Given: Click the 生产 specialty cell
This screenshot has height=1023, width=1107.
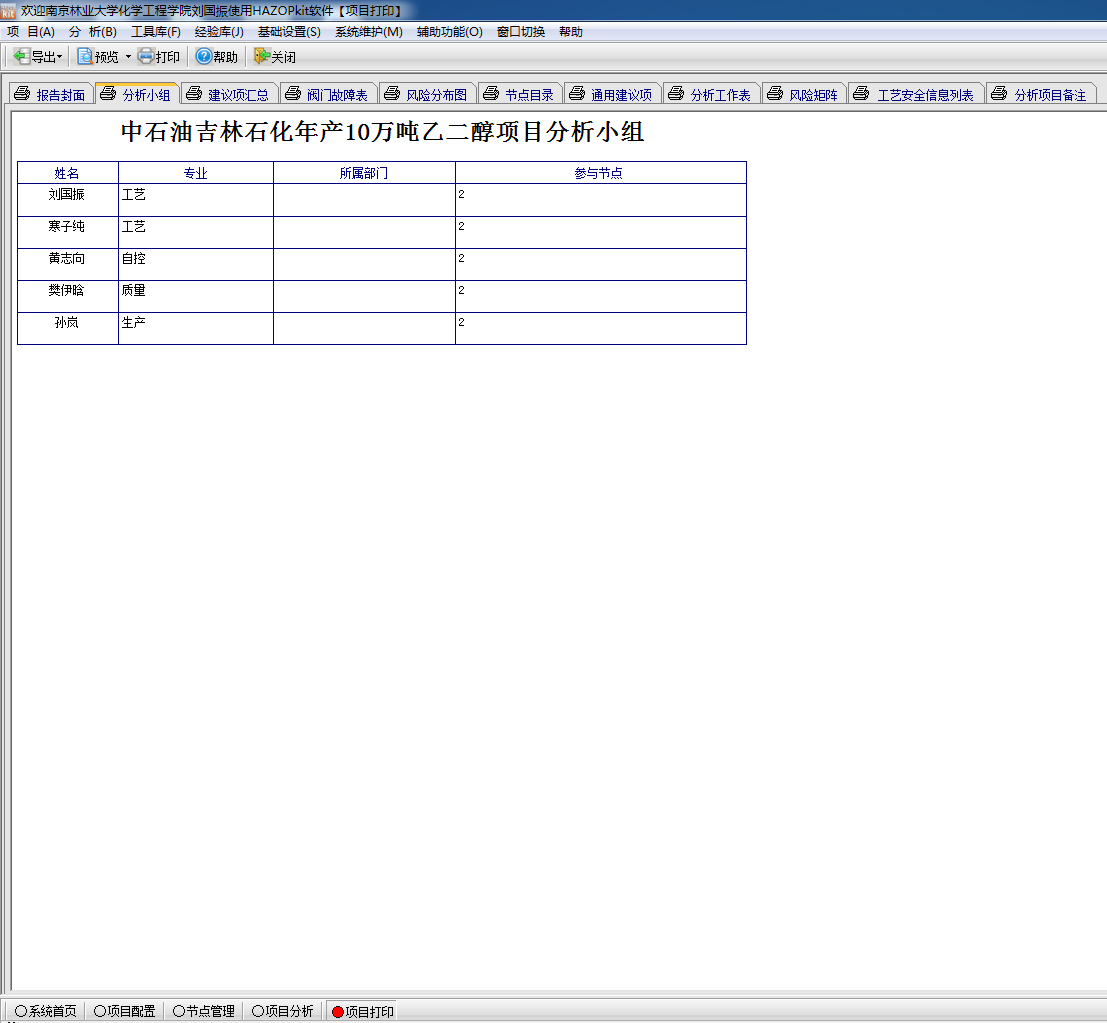Looking at the screenshot, I should coord(196,328).
